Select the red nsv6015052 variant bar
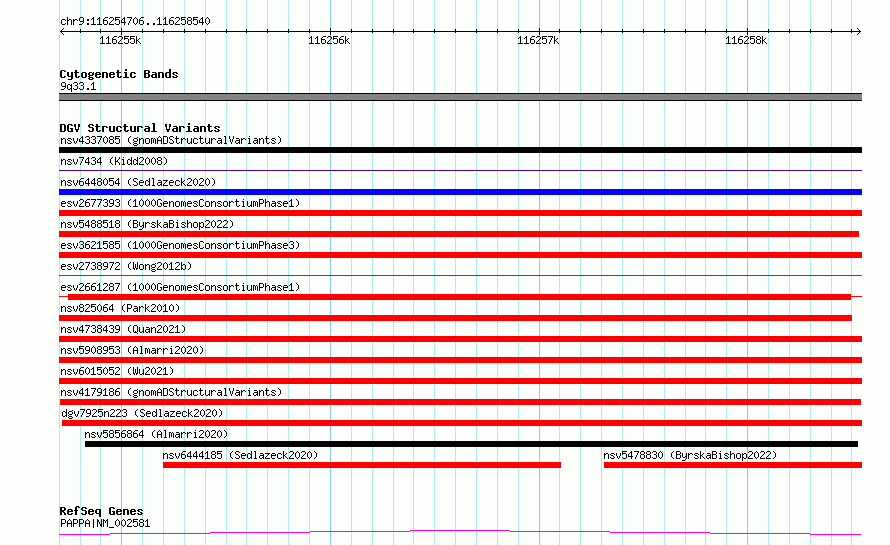890x545 pixels. click(x=460, y=381)
